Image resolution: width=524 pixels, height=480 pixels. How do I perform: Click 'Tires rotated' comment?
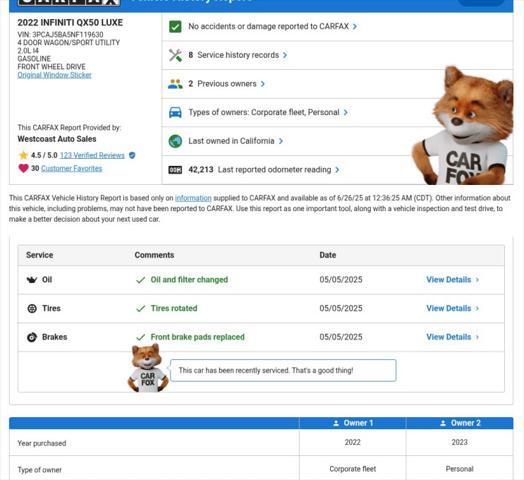pos(174,308)
